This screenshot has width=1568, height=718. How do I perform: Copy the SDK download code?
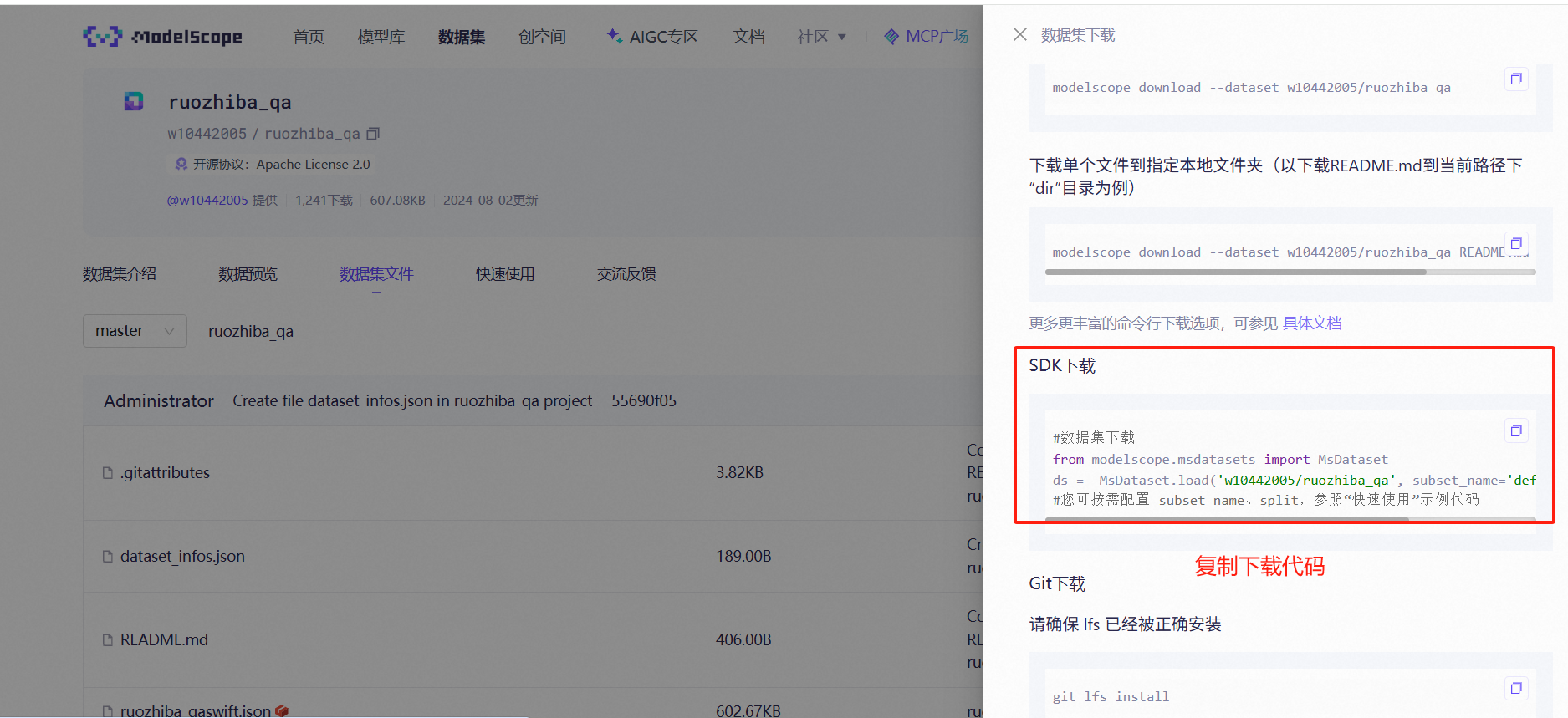click(x=1515, y=430)
